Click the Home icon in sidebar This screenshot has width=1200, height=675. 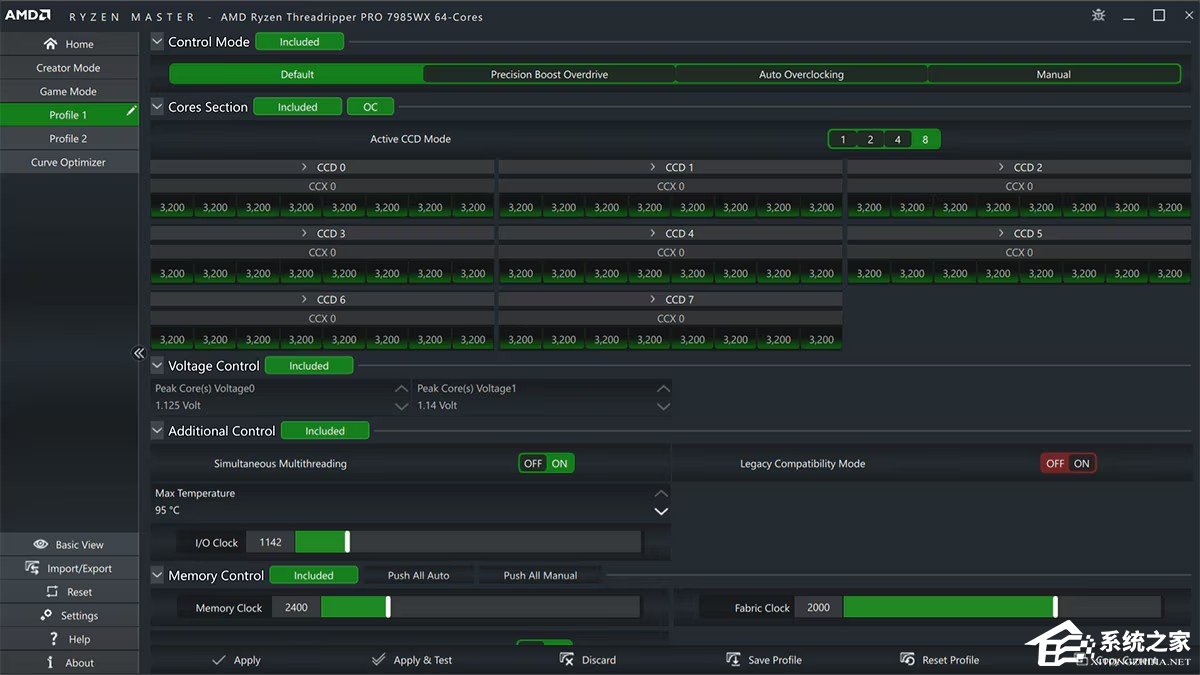(x=50, y=44)
